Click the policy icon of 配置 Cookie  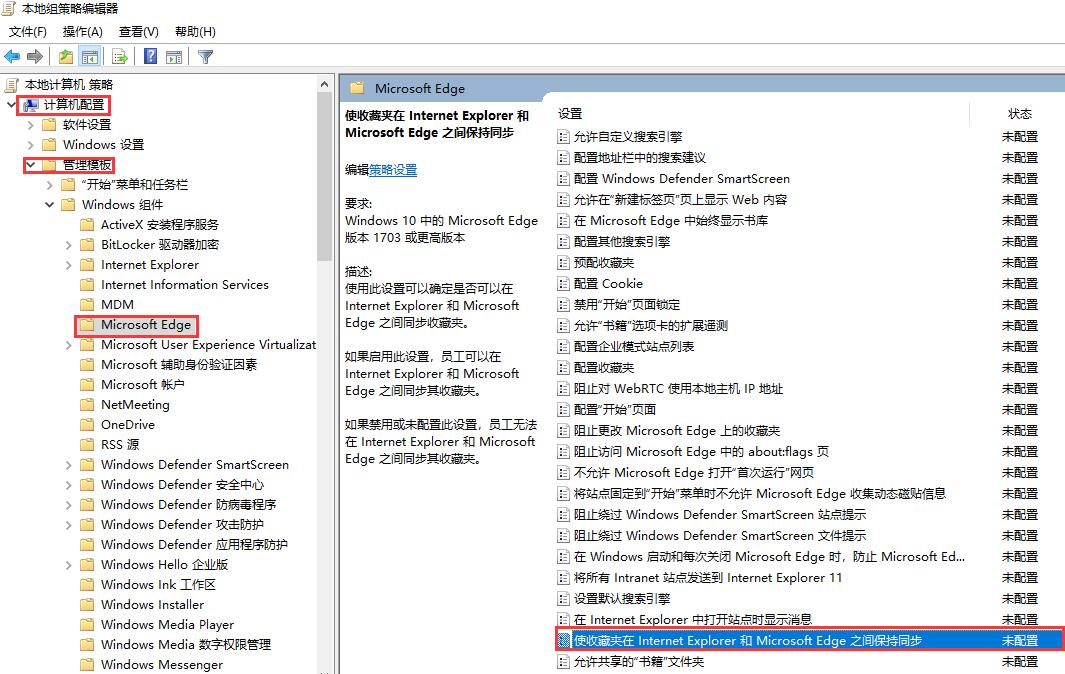pyautogui.click(x=563, y=284)
